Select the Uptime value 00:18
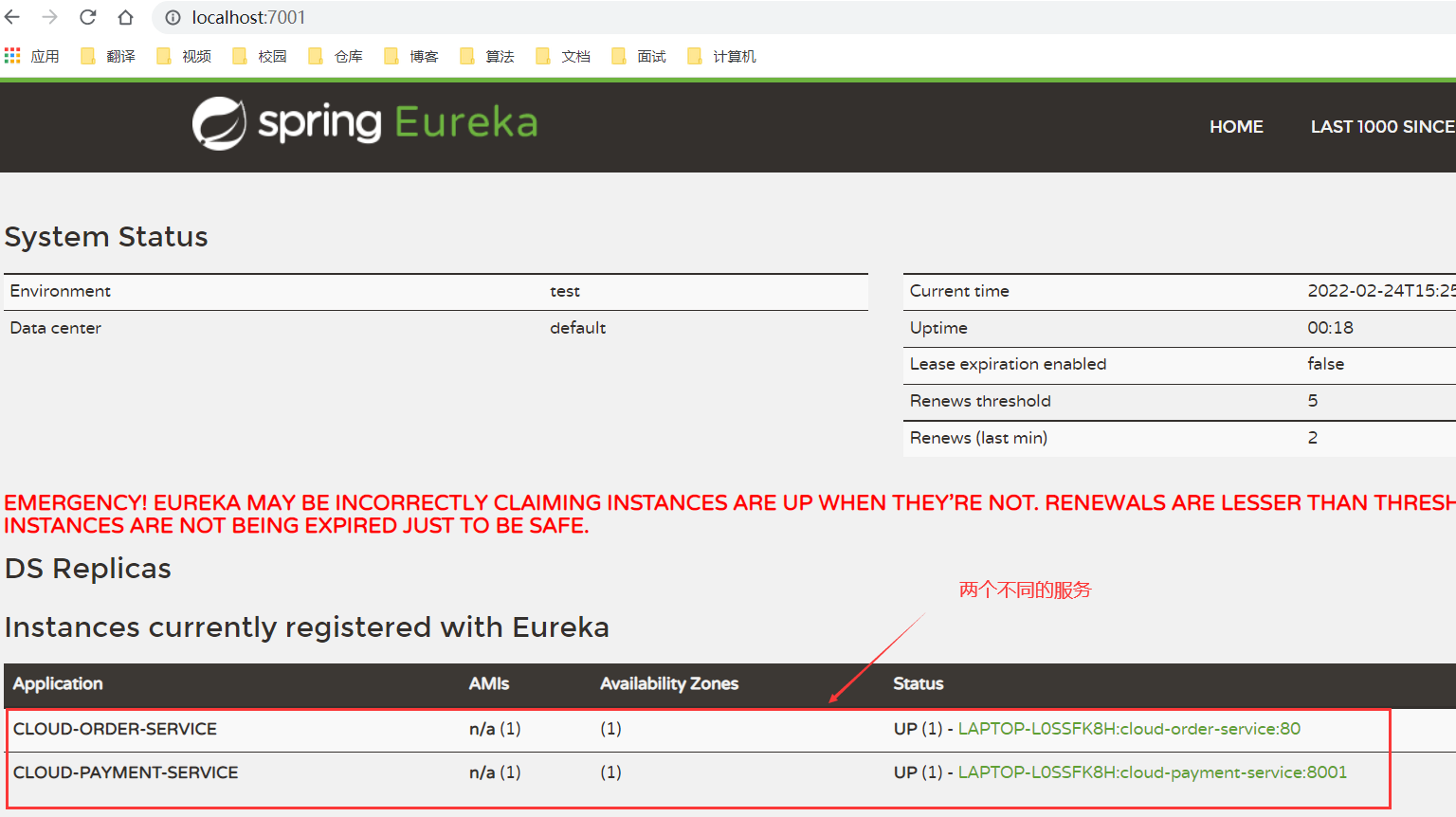 click(1331, 328)
